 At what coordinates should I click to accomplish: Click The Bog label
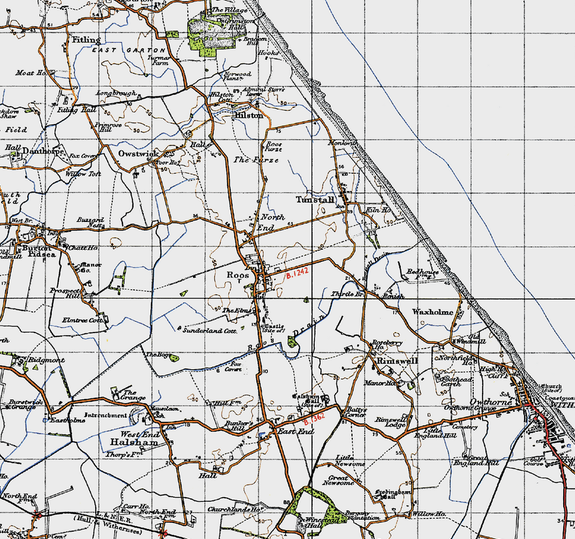157,355
